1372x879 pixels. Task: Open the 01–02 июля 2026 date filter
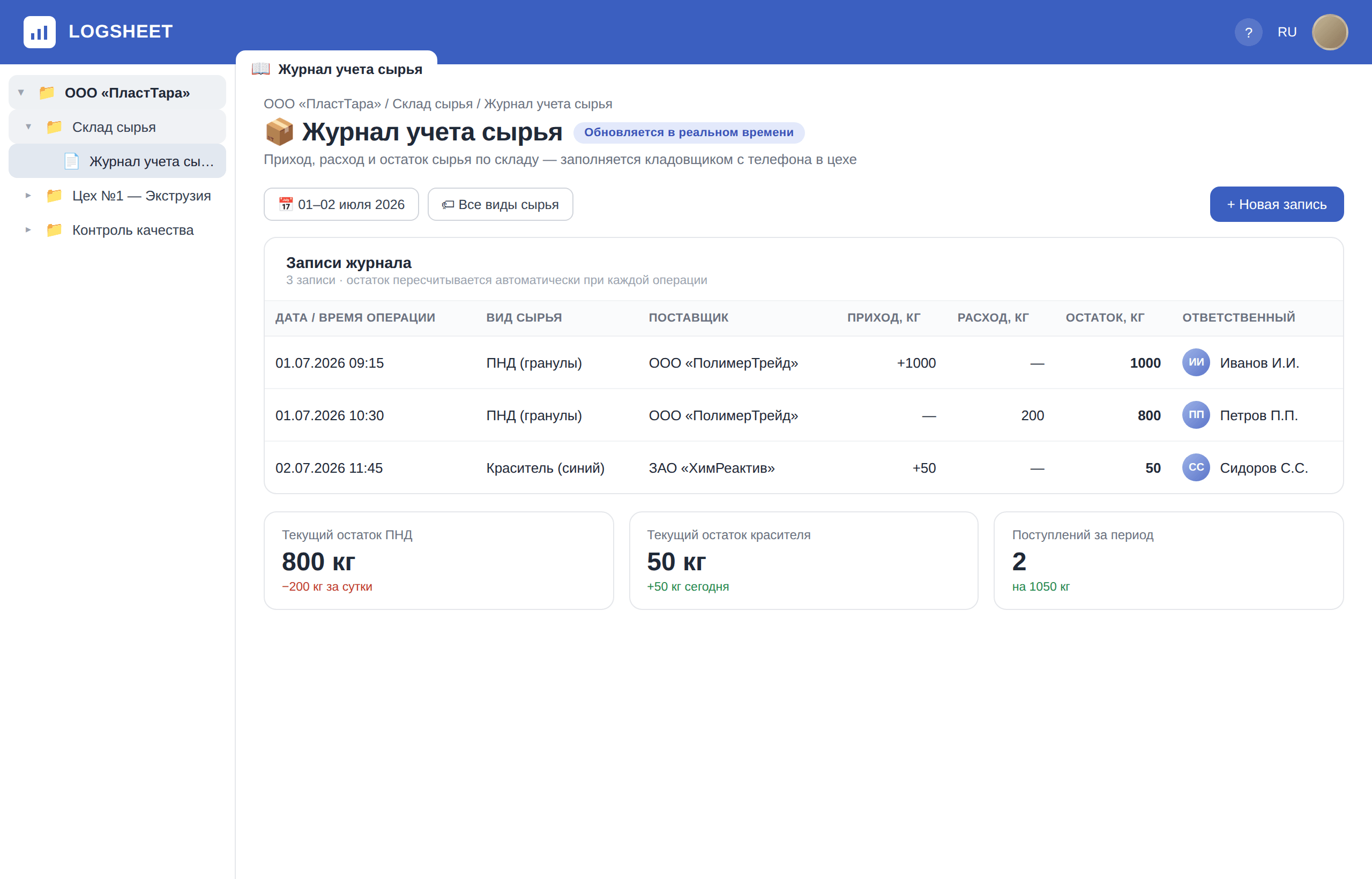pos(341,204)
